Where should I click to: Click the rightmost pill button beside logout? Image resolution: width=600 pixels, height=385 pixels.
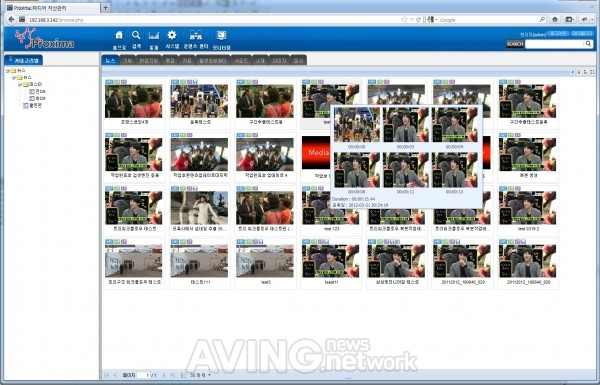(x=582, y=34)
